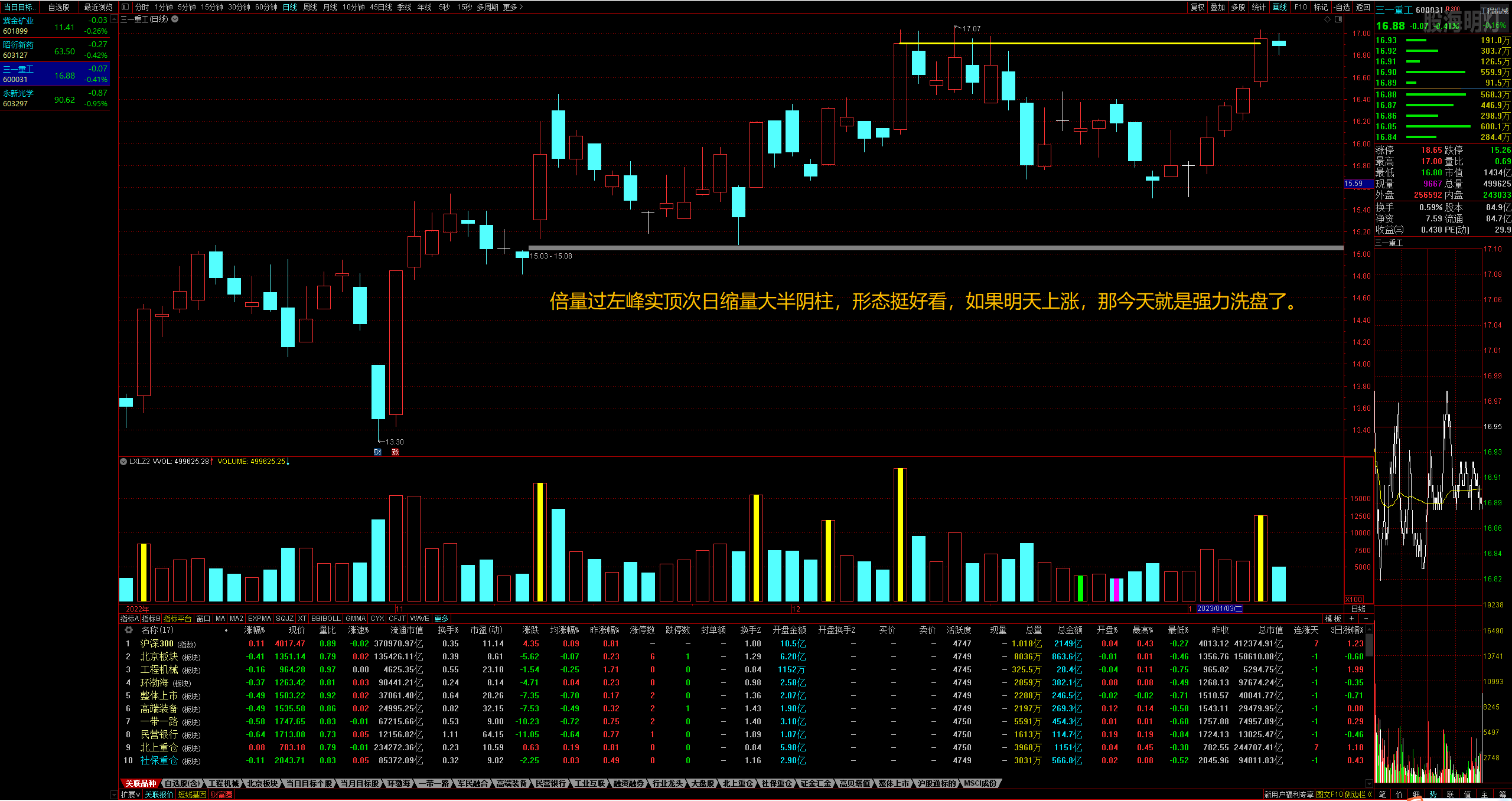Select the 指标平台 tab
1512x801 pixels.
pyautogui.click(x=178, y=618)
